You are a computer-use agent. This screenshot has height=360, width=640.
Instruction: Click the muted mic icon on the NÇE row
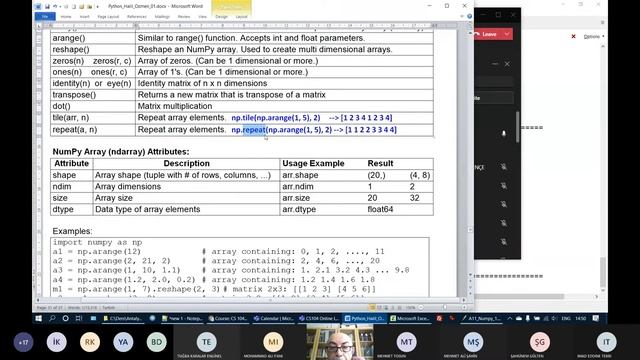(504, 167)
